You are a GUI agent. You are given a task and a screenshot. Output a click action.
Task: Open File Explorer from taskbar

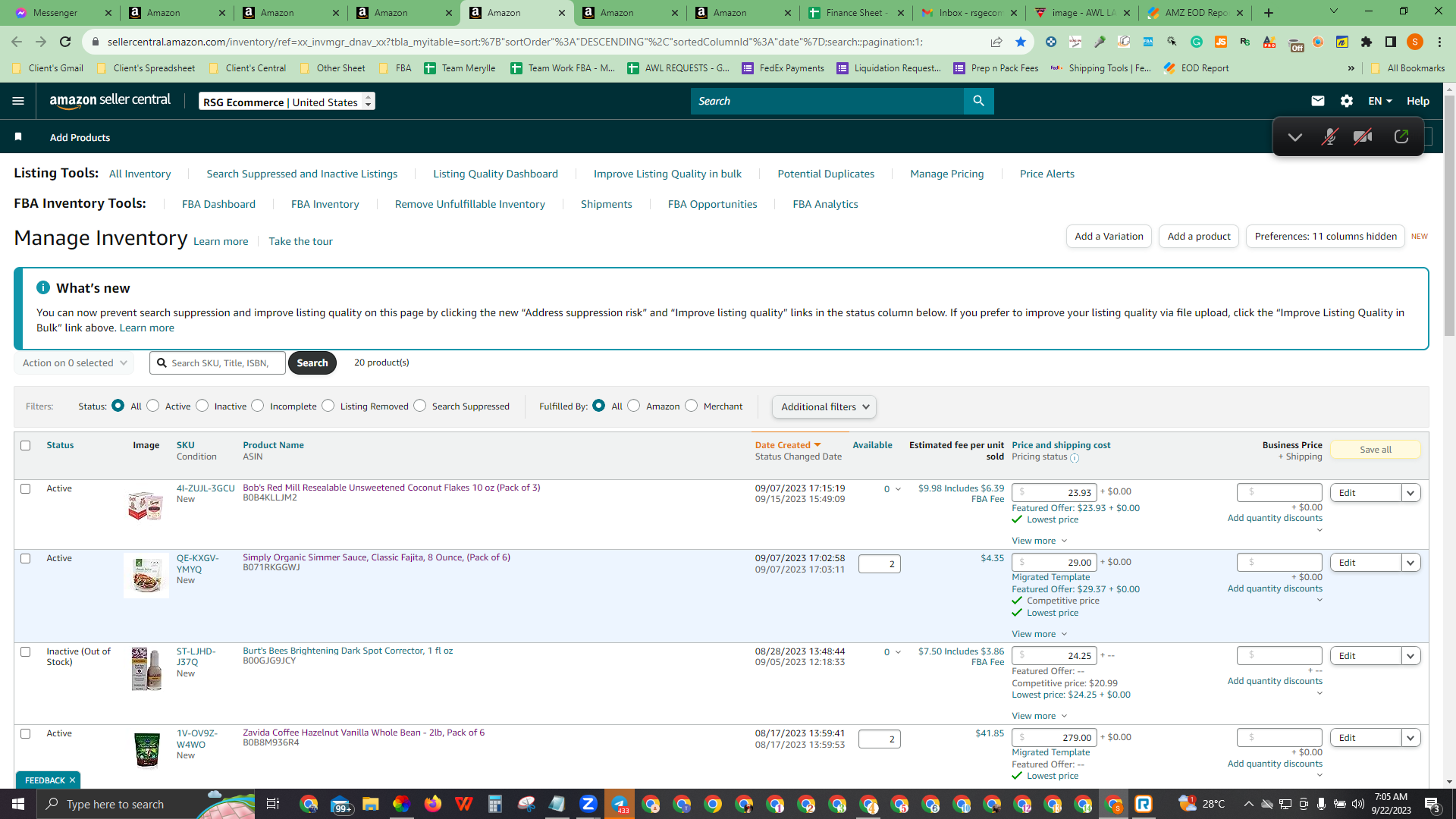(x=370, y=804)
